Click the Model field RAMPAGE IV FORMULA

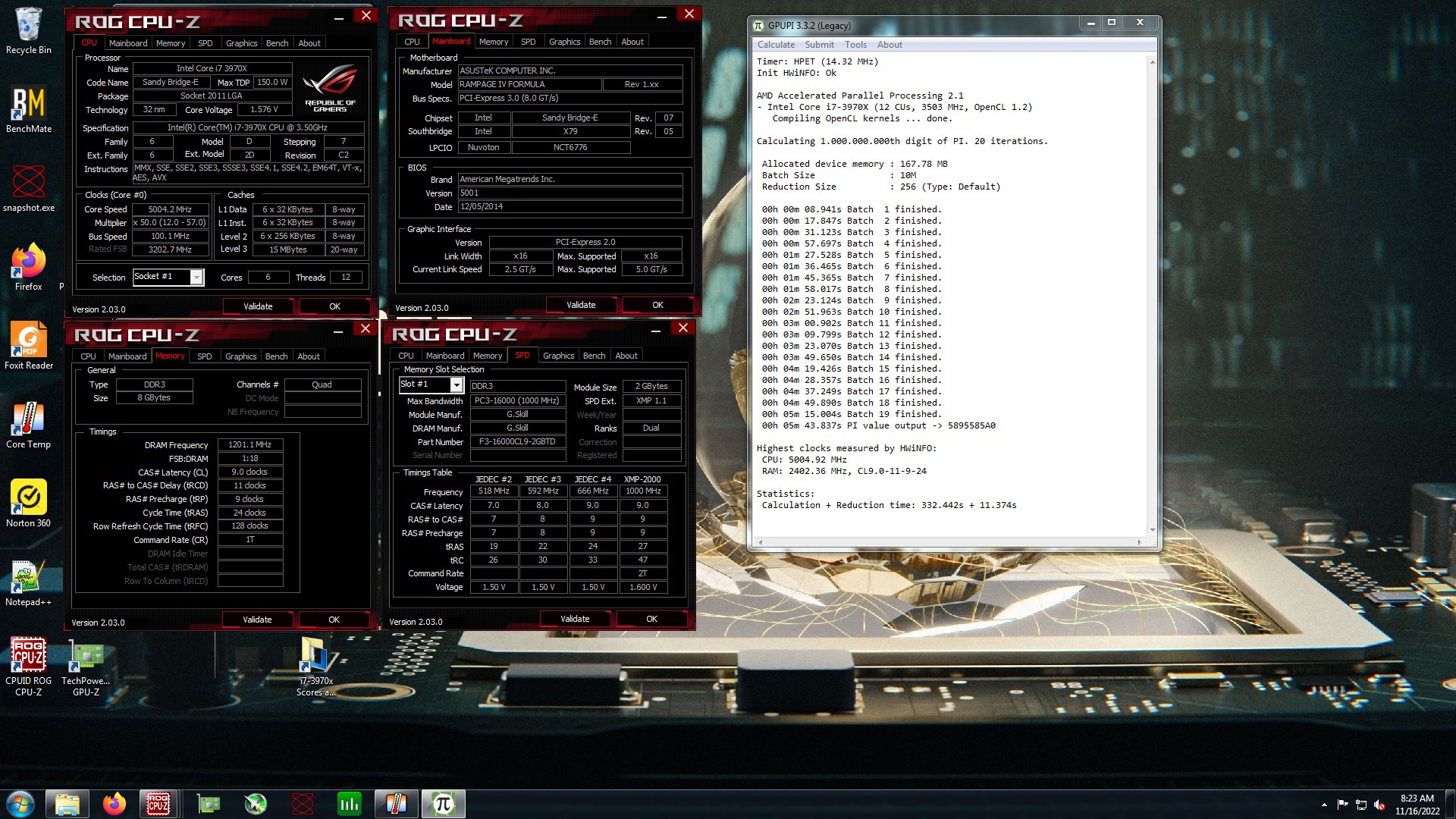[529, 85]
